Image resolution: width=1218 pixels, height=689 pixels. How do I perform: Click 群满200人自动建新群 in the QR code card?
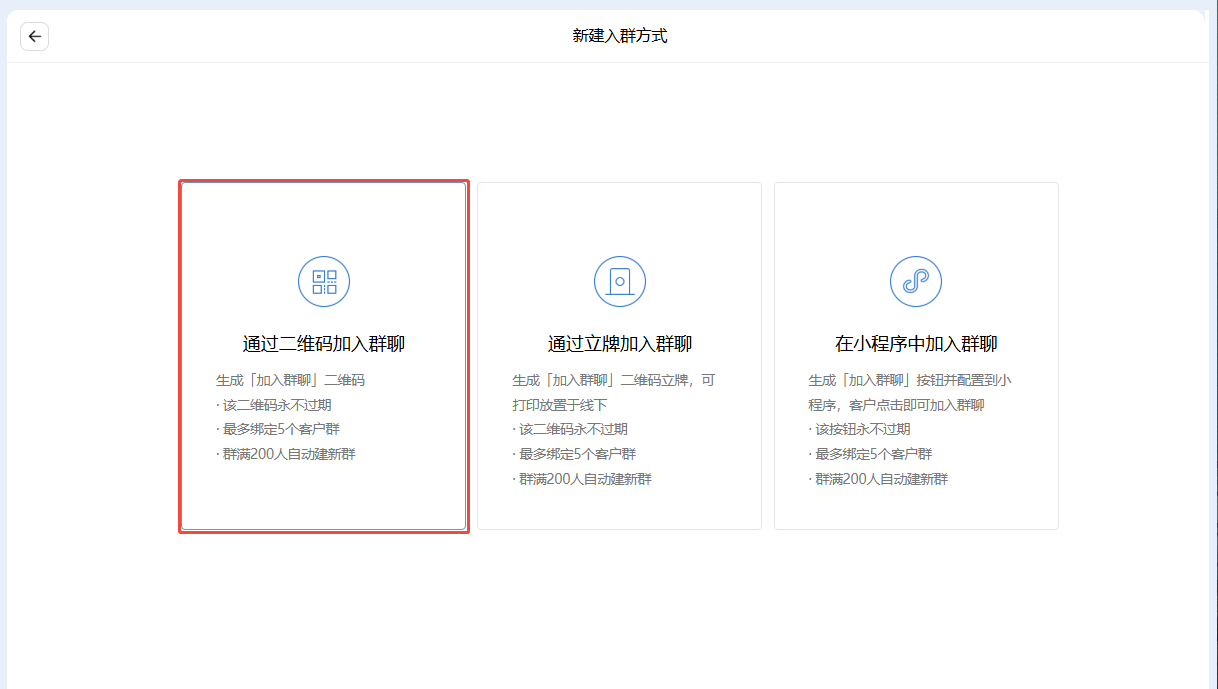[287, 454]
